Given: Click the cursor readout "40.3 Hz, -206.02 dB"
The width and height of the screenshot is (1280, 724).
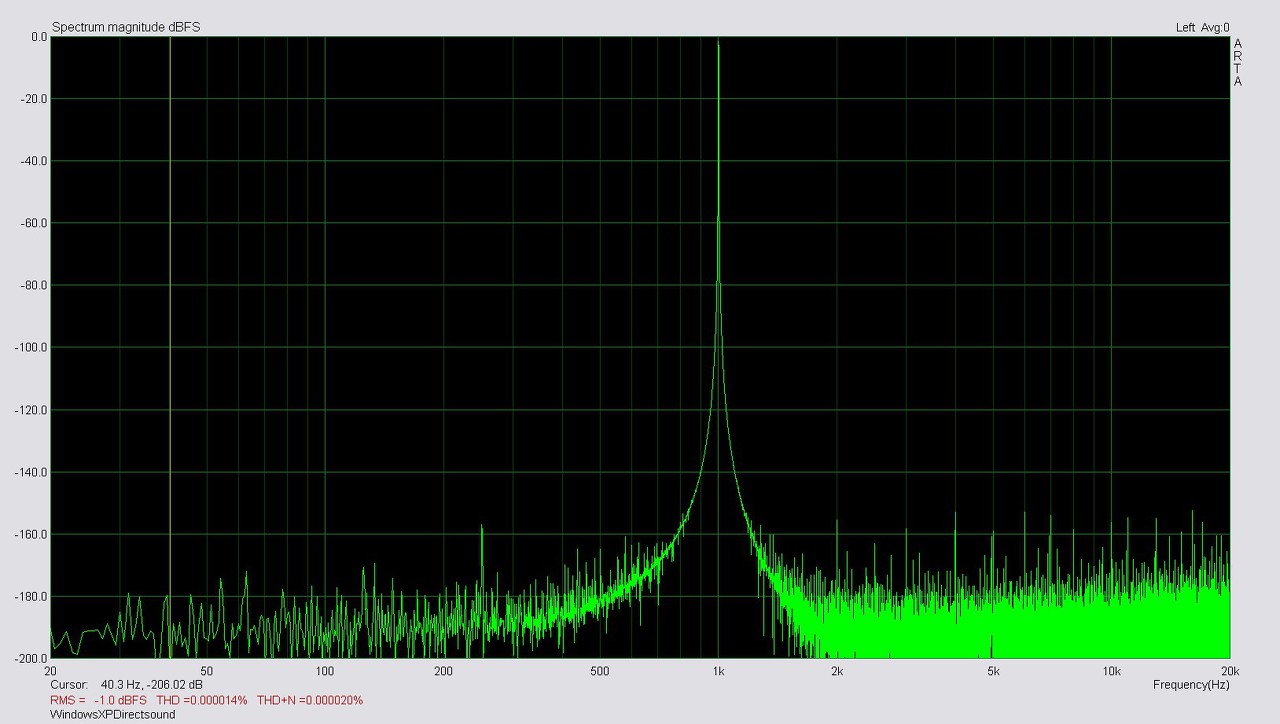Looking at the screenshot, I should pos(152,685).
